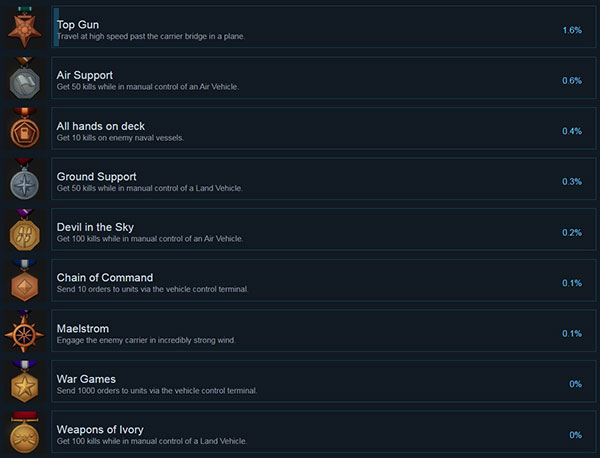Image resolution: width=600 pixels, height=458 pixels.
Task: Click the Top Gun achievement title
Action: (78, 25)
